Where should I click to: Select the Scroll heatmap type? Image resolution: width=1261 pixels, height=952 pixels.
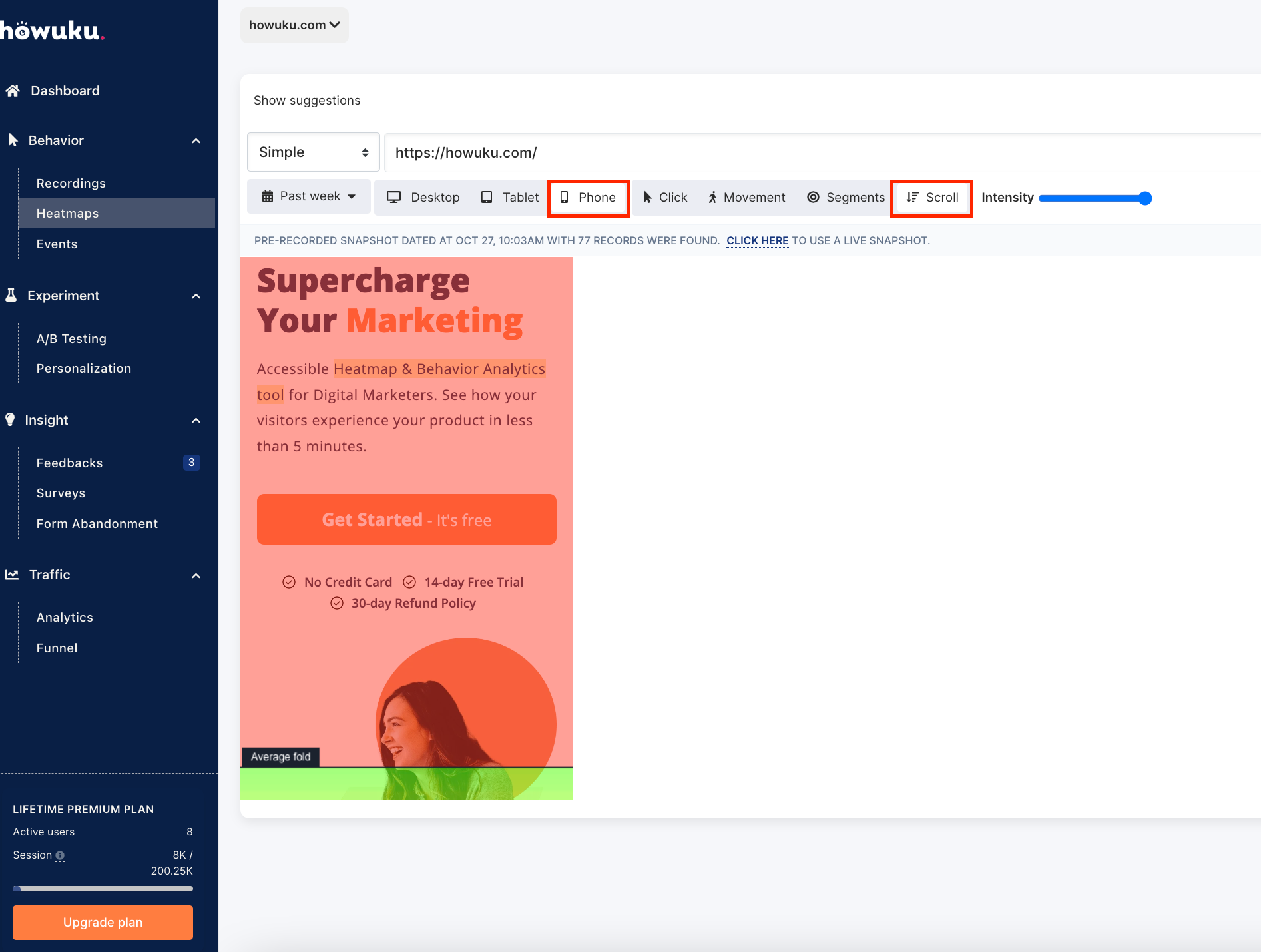(932, 198)
